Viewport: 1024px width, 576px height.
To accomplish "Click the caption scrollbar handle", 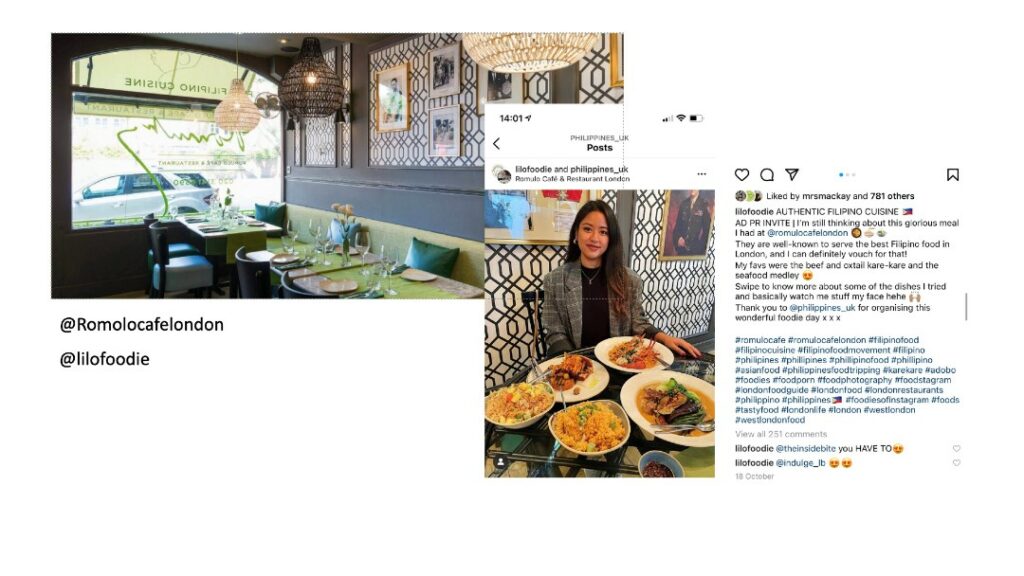I will point(966,306).
